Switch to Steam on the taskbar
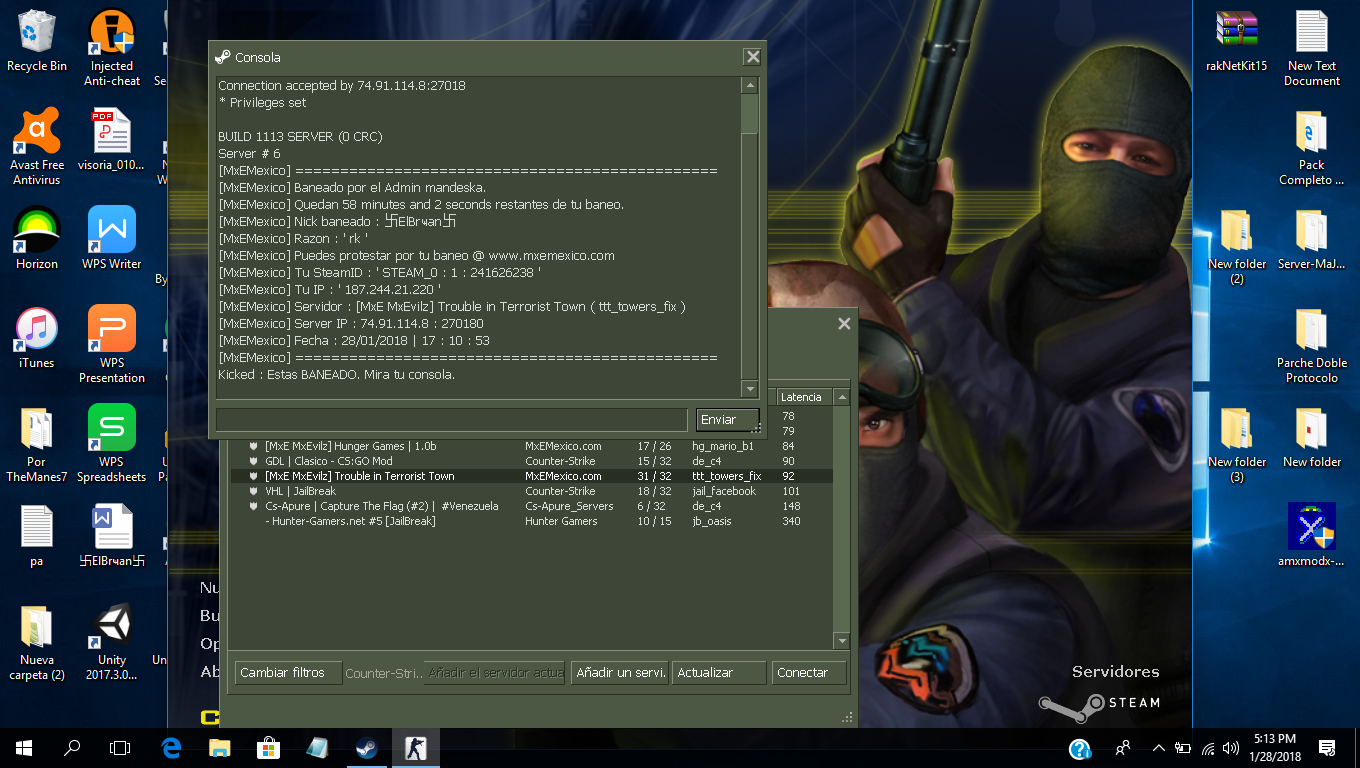Viewport: 1360px width, 768px height. click(366, 748)
